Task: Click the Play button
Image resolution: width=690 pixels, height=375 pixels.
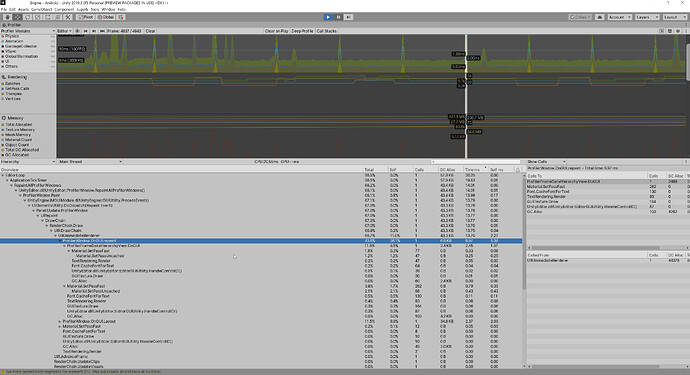Action: (328, 17)
